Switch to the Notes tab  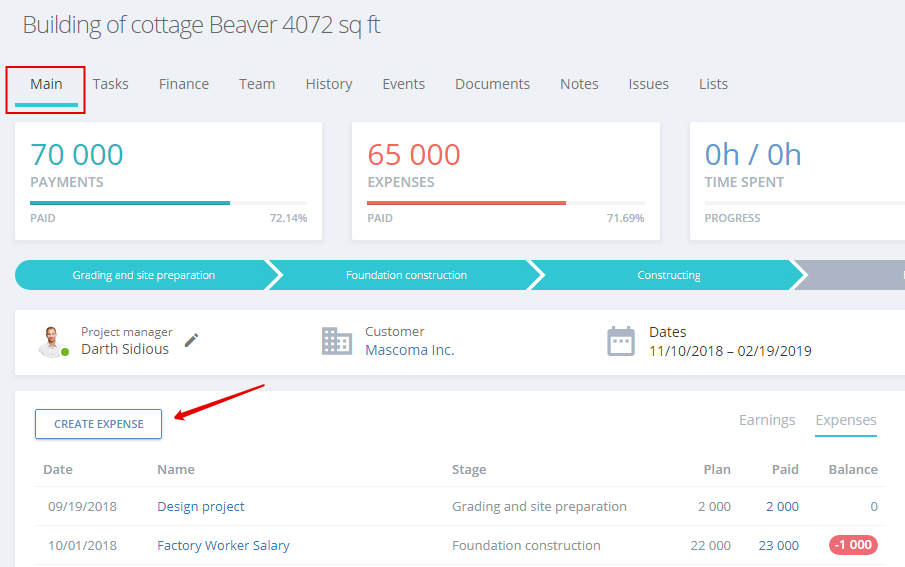pos(579,84)
